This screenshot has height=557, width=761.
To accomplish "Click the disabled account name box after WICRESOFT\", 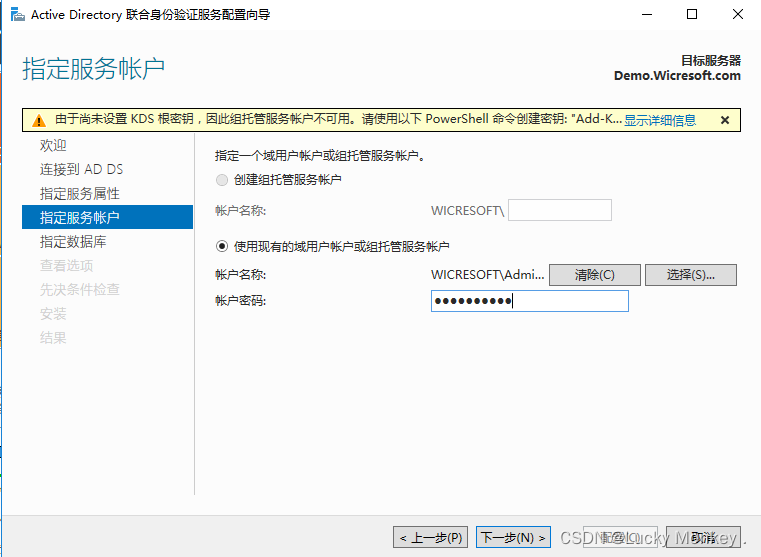I will point(560,210).
